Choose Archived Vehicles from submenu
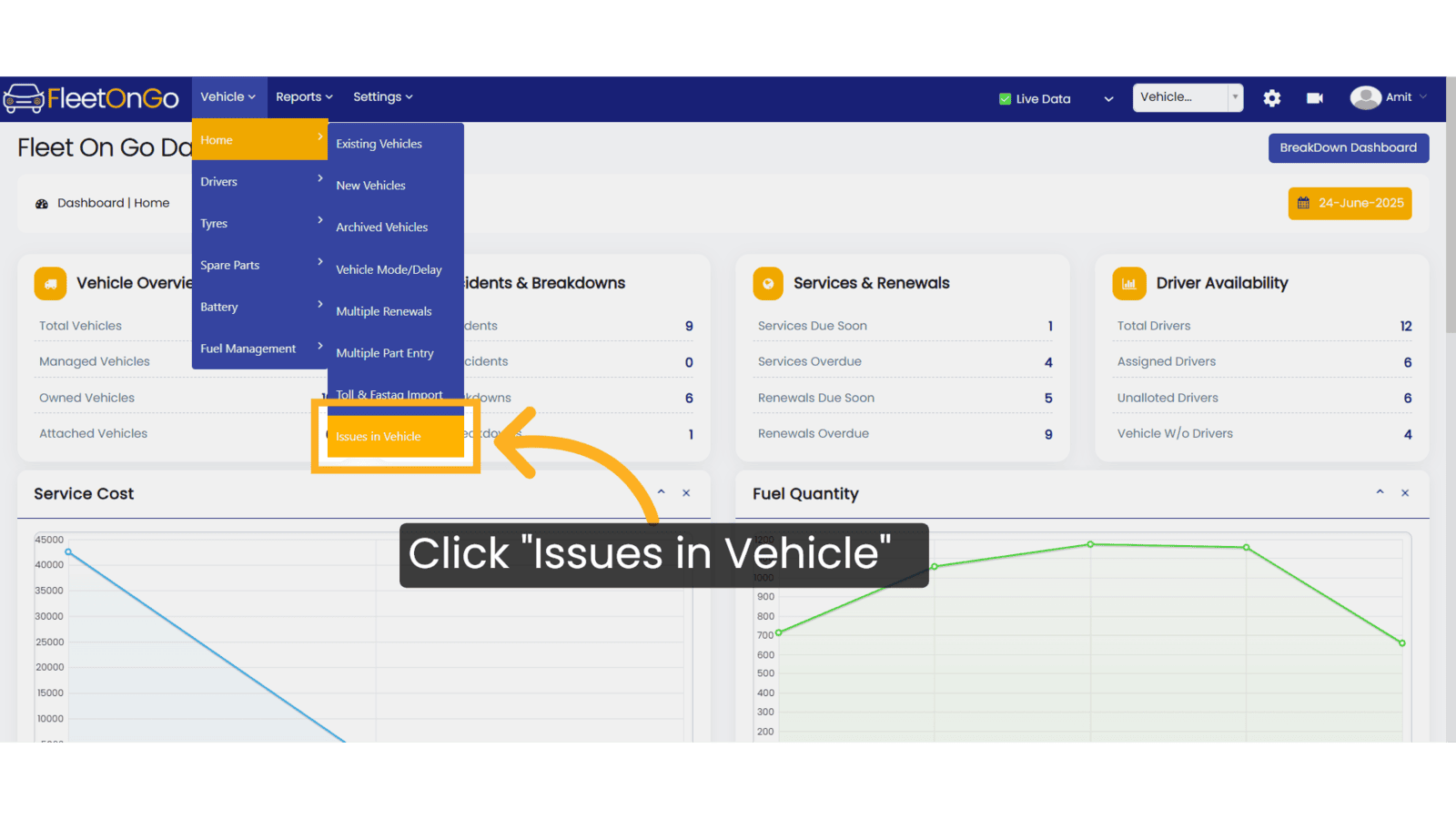The height and width of the screenshot is (819, 1456). [395, 227]
